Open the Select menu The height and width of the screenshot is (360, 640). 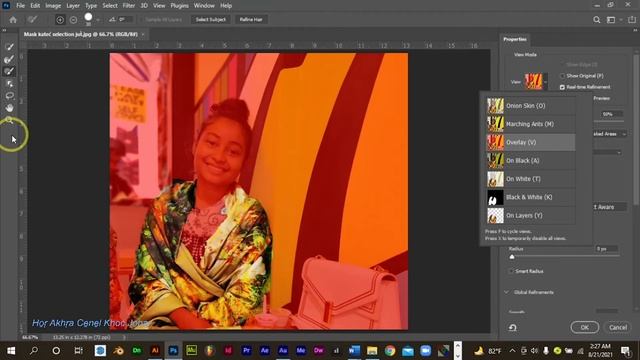click(x=110, y=6)
